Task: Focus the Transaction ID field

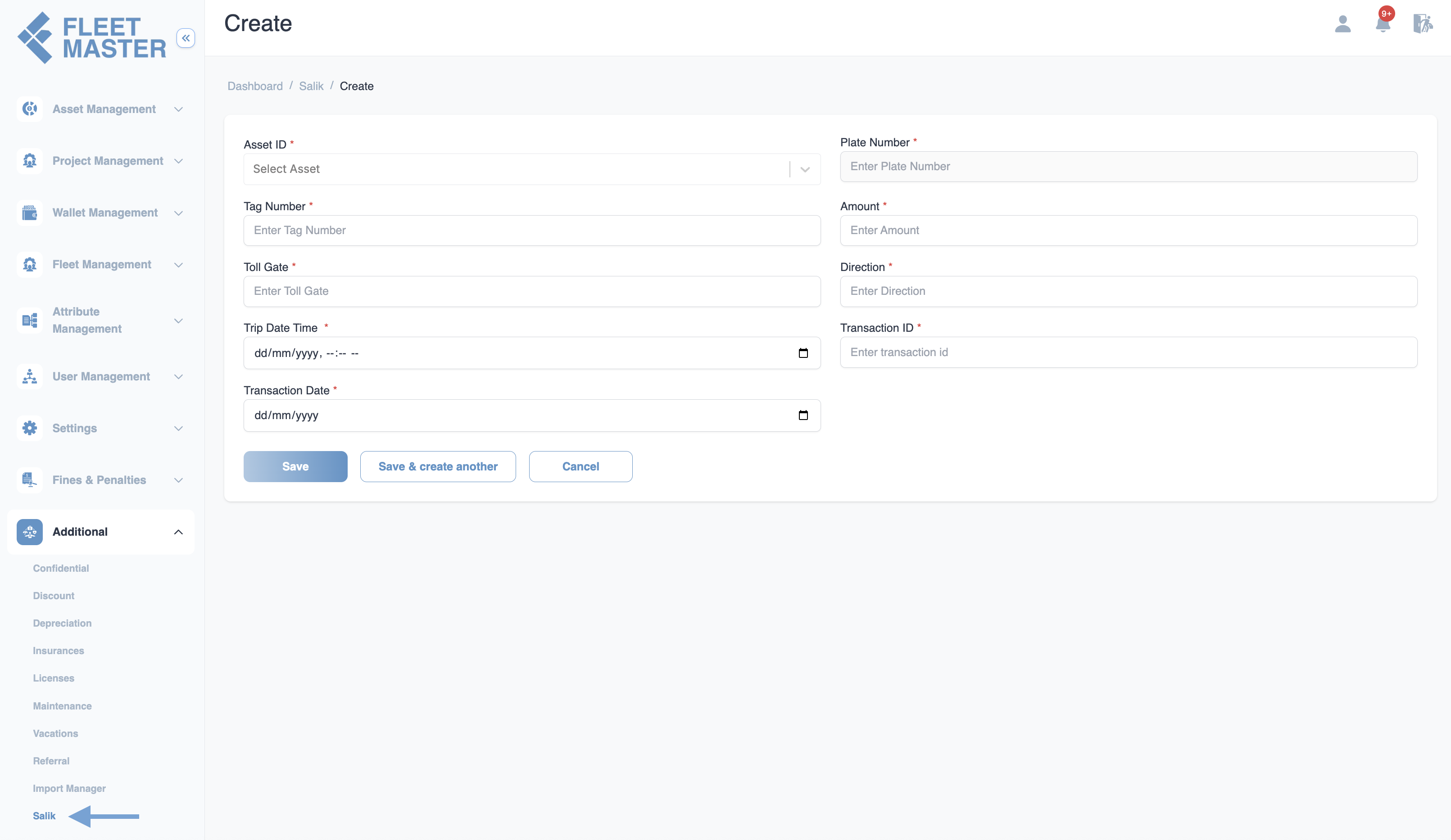Action: pyautogui.click(x=1129, y=352)
